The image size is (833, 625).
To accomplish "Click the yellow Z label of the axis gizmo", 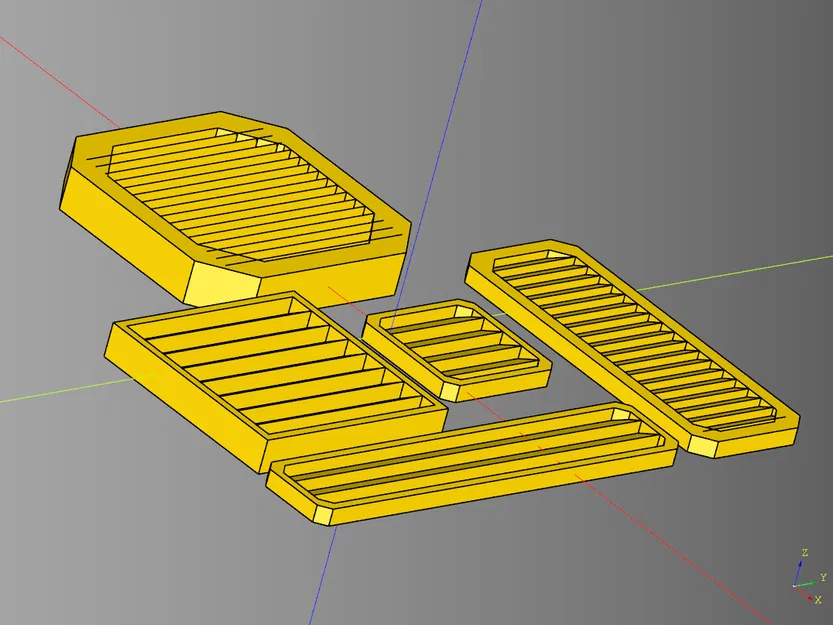I will point(805,552).
